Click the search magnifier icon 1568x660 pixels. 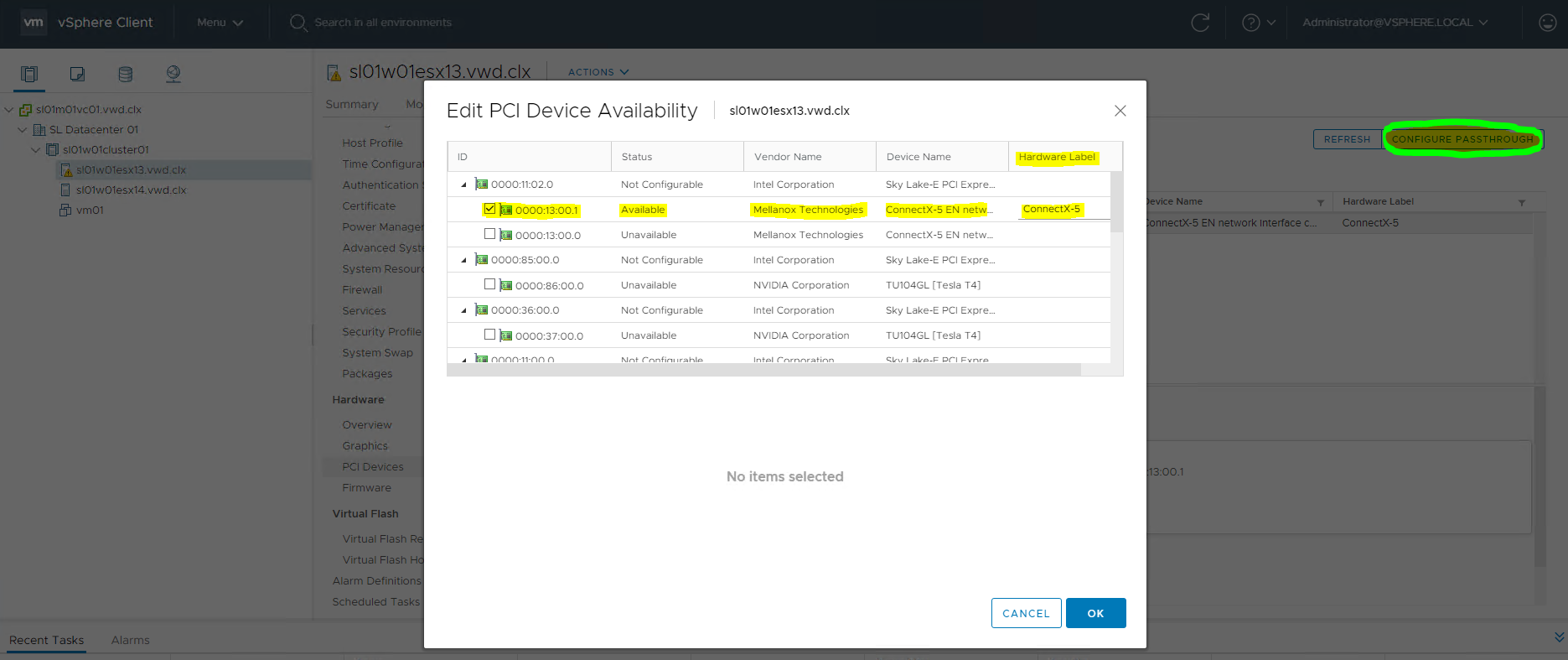[x=298, y=23]
